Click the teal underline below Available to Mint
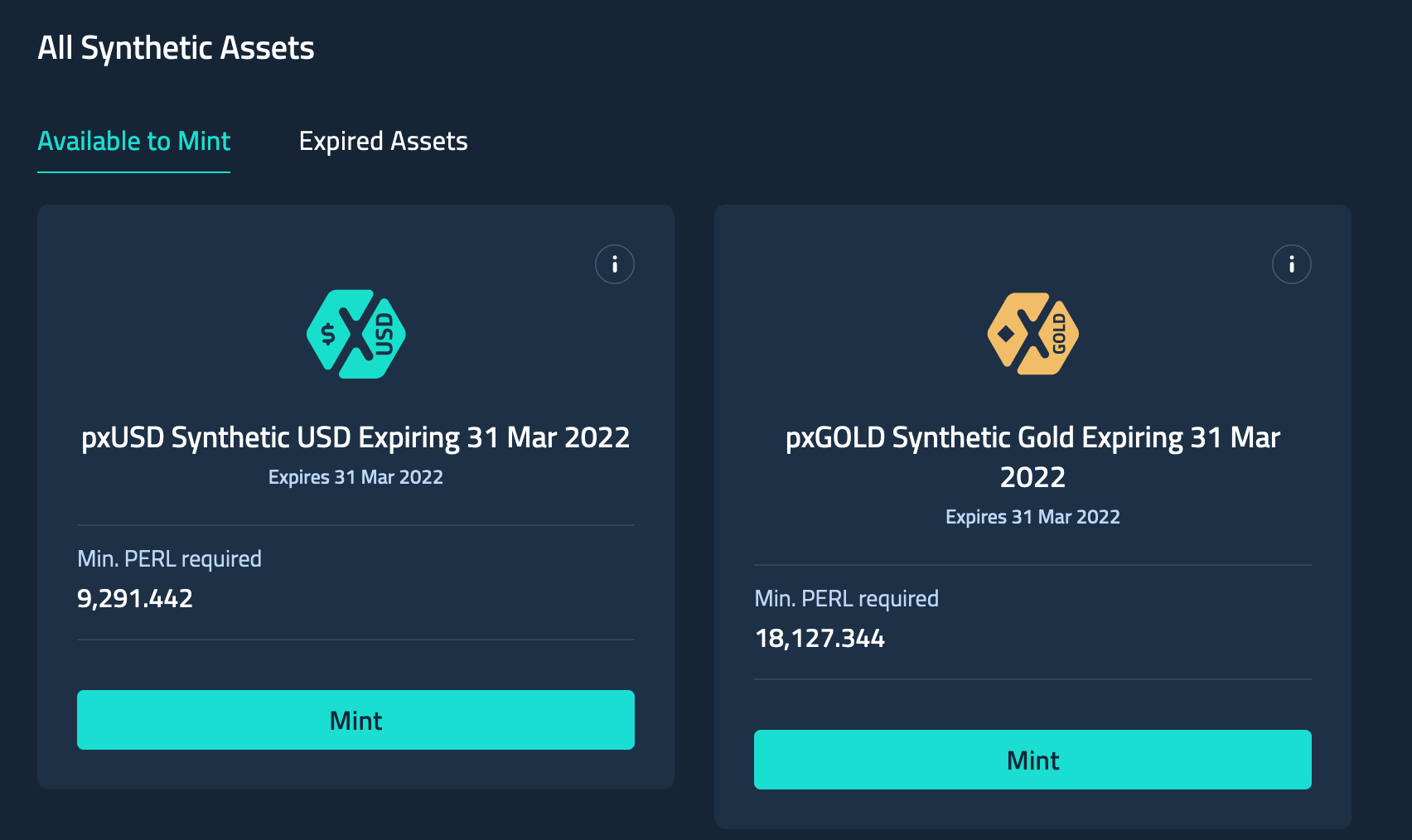 pyautogui.click(x=133, y=172)
